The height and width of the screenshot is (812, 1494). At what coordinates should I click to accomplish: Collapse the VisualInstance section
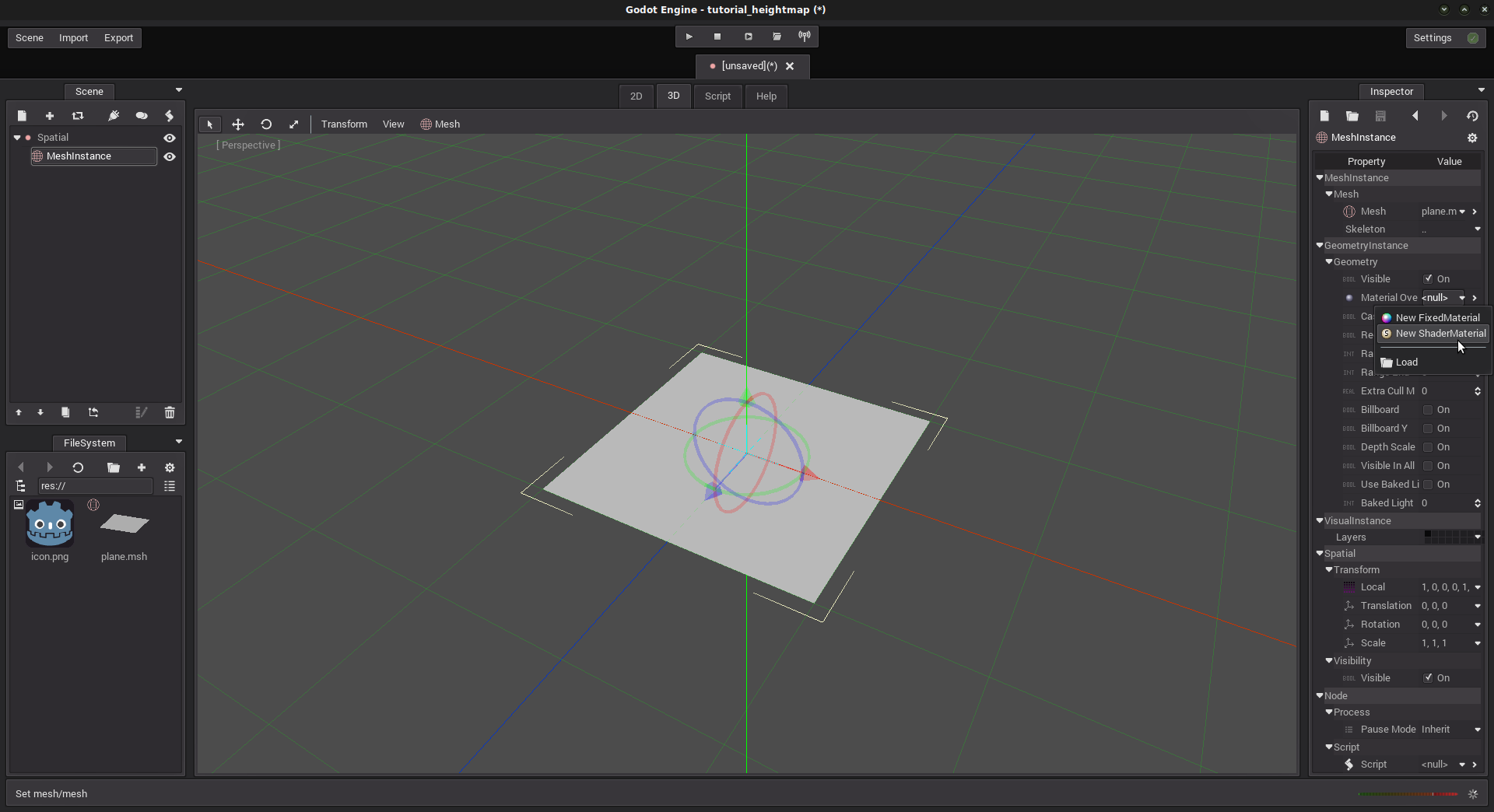[1320, 521]
